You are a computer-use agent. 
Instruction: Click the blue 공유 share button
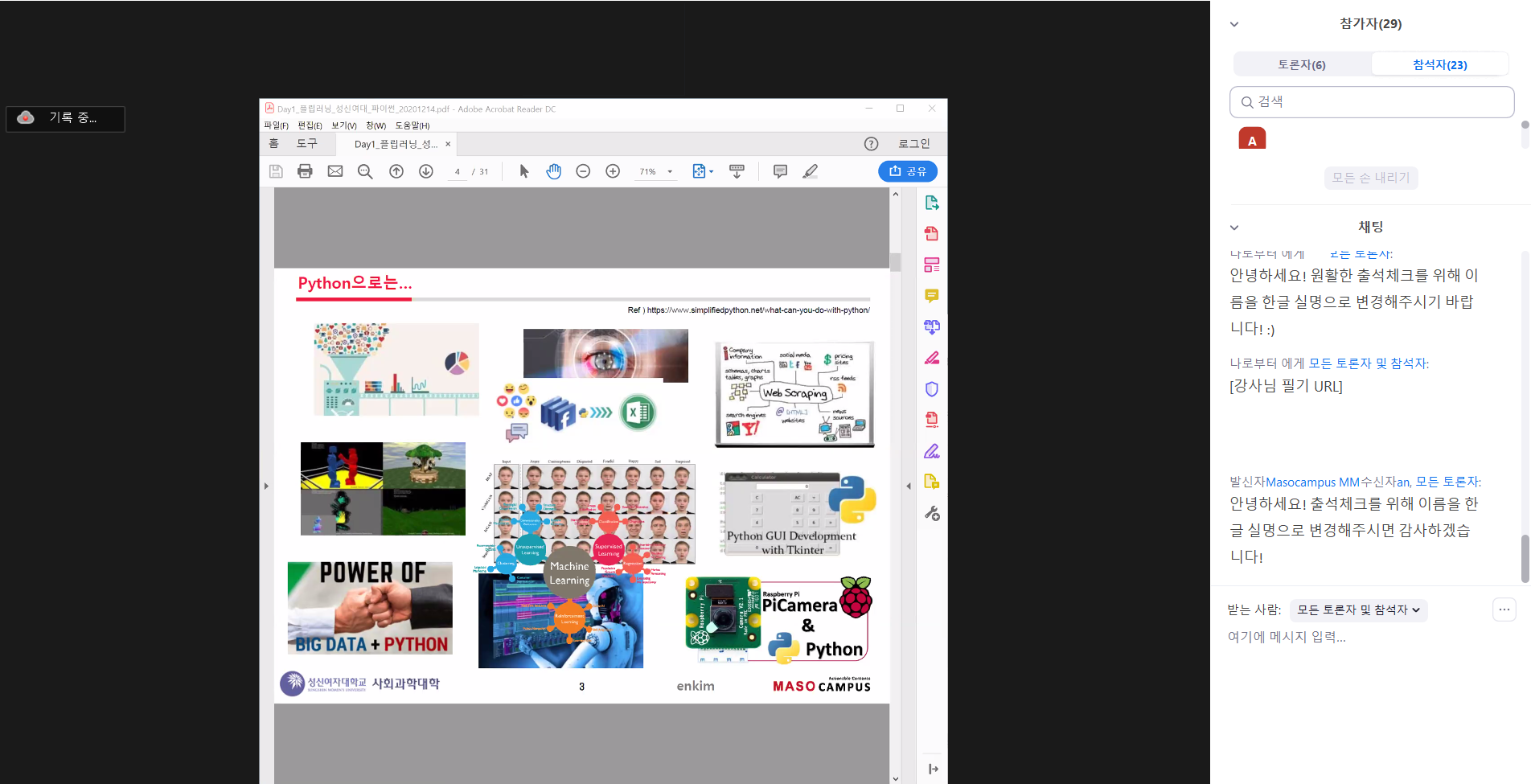[x=907, y=171]
